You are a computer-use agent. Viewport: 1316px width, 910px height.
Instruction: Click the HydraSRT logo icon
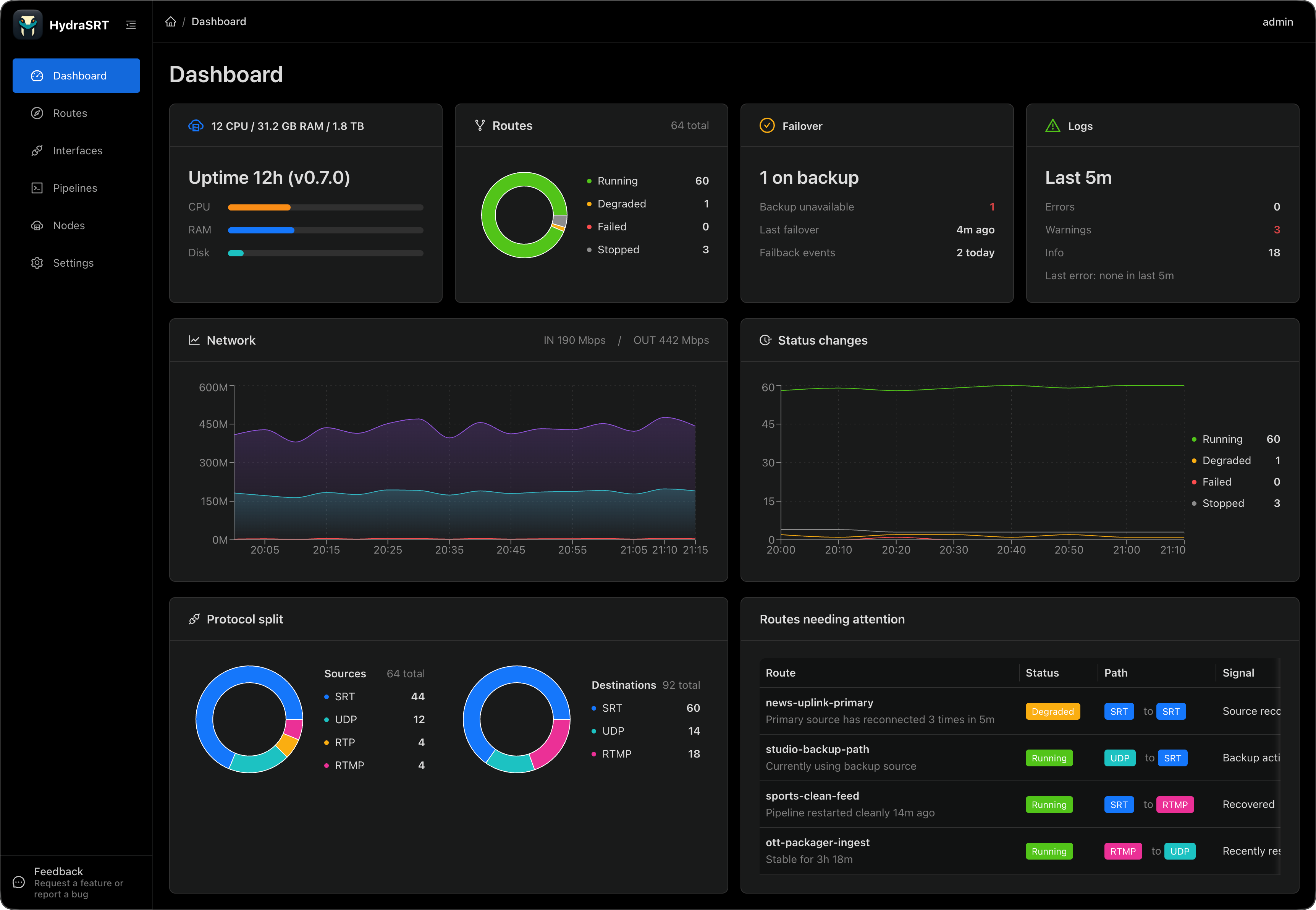tap(27, 24)
